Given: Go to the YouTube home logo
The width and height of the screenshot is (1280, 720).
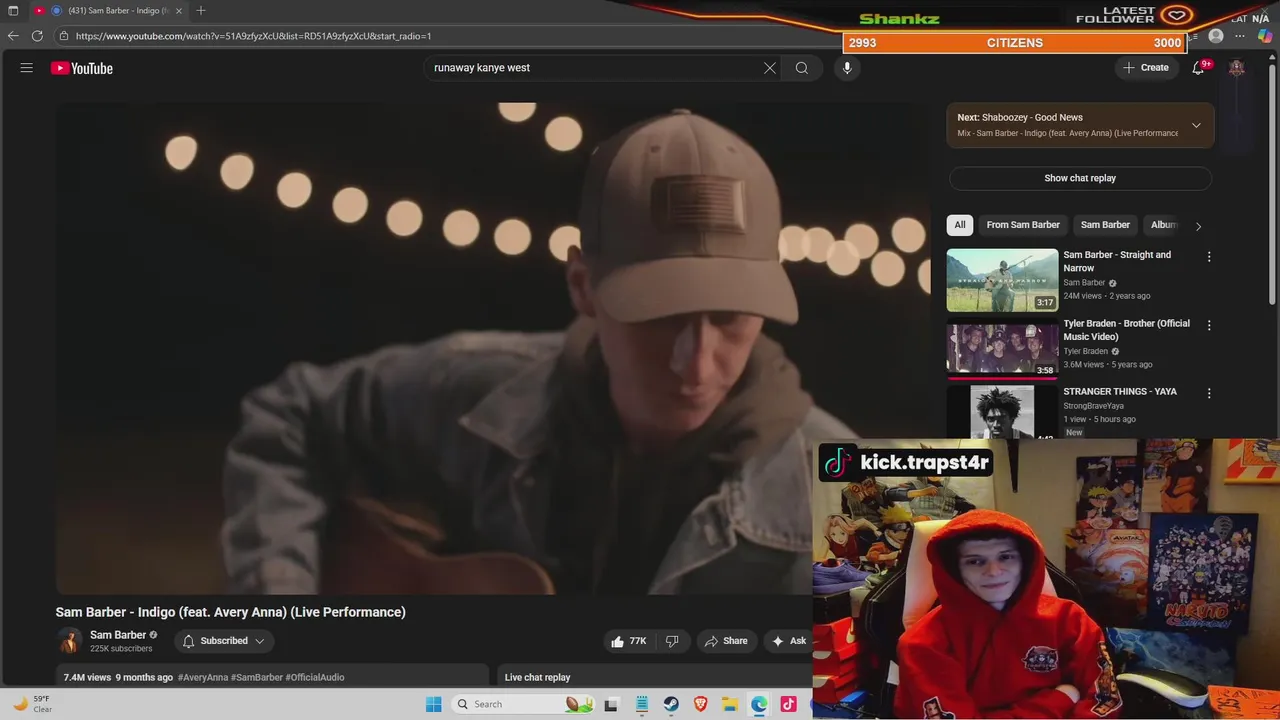Looking at the screenshot, I should click(x=82, y=68).
